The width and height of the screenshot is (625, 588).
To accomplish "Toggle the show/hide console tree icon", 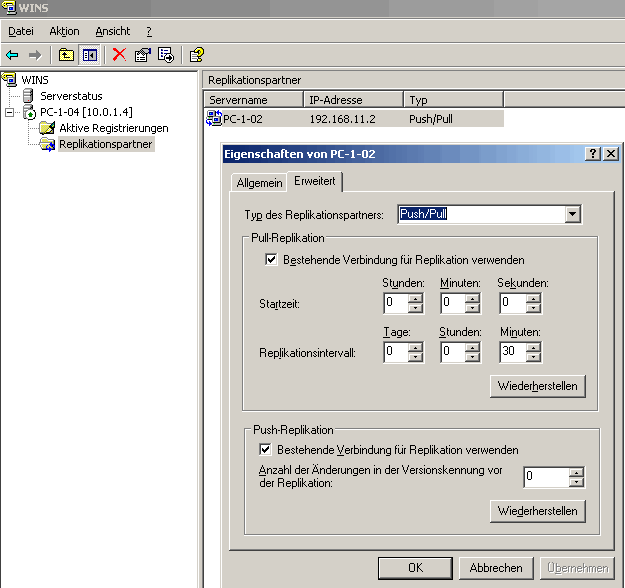I will [x=89, y=55].
